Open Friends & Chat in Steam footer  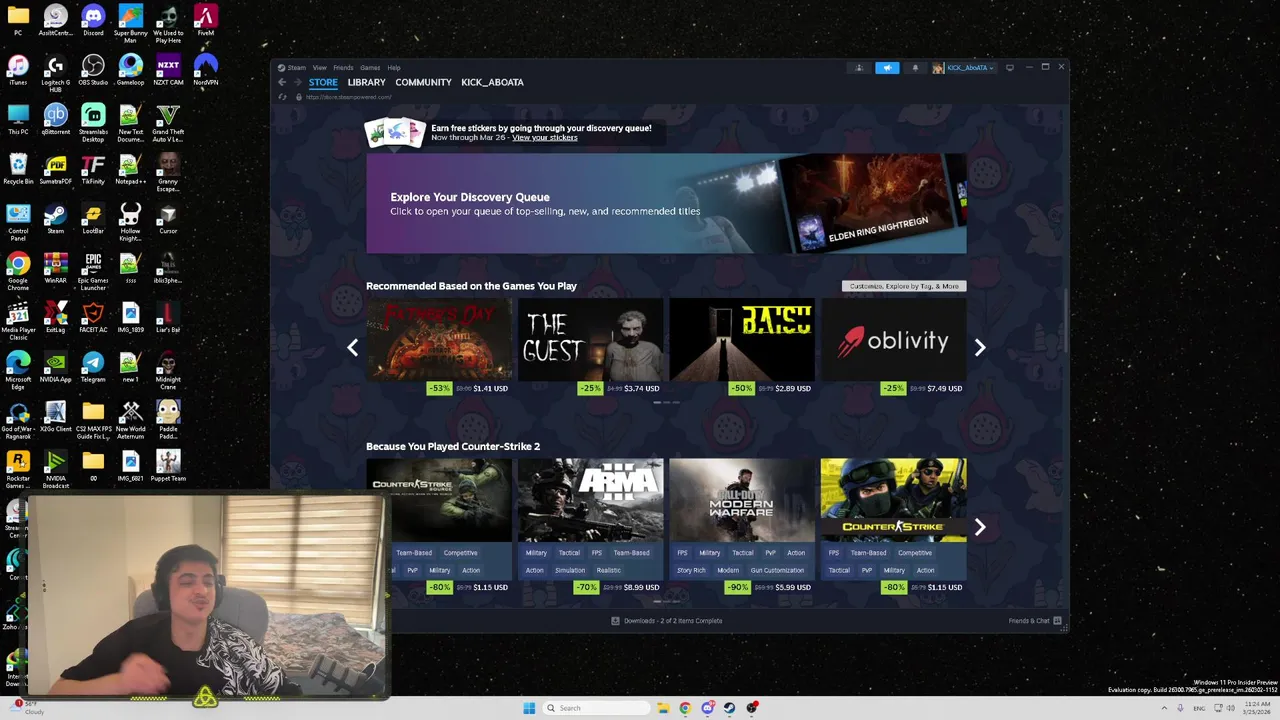coord(1035,621)
